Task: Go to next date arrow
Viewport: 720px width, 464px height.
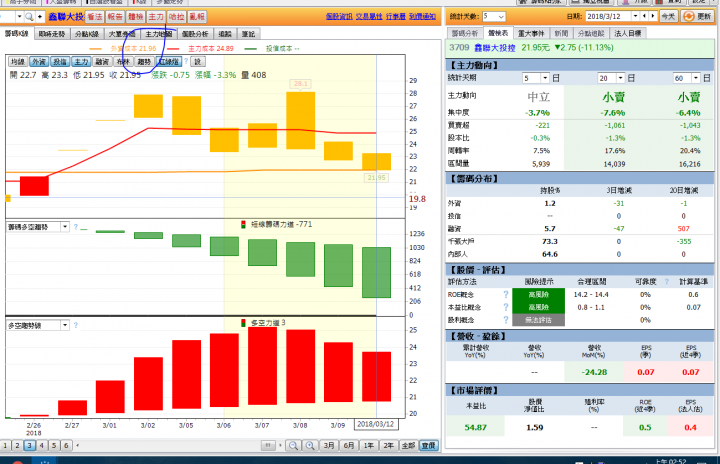Action: click(652, 16)
